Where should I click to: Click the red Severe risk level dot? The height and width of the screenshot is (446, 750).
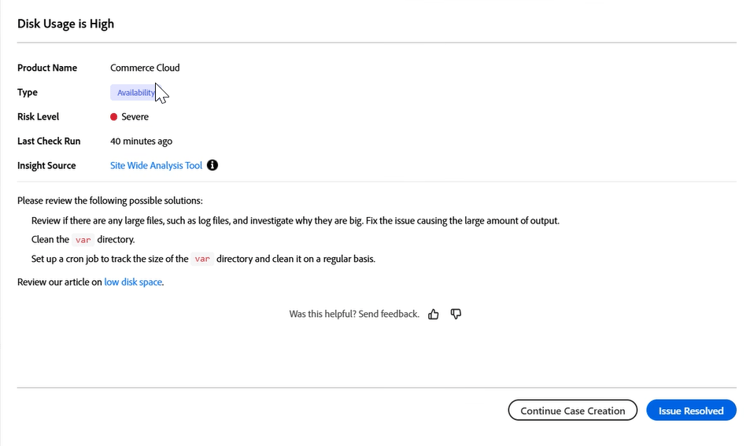coord(114,117)
